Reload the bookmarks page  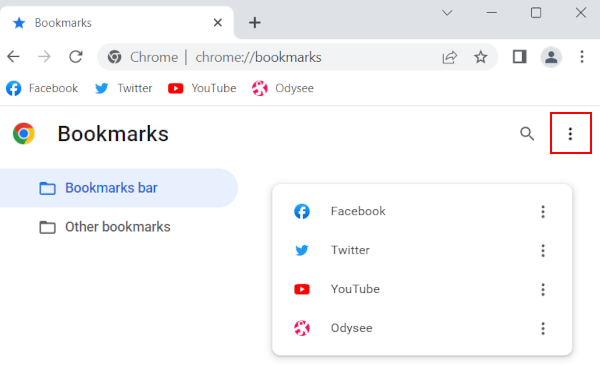76,57
